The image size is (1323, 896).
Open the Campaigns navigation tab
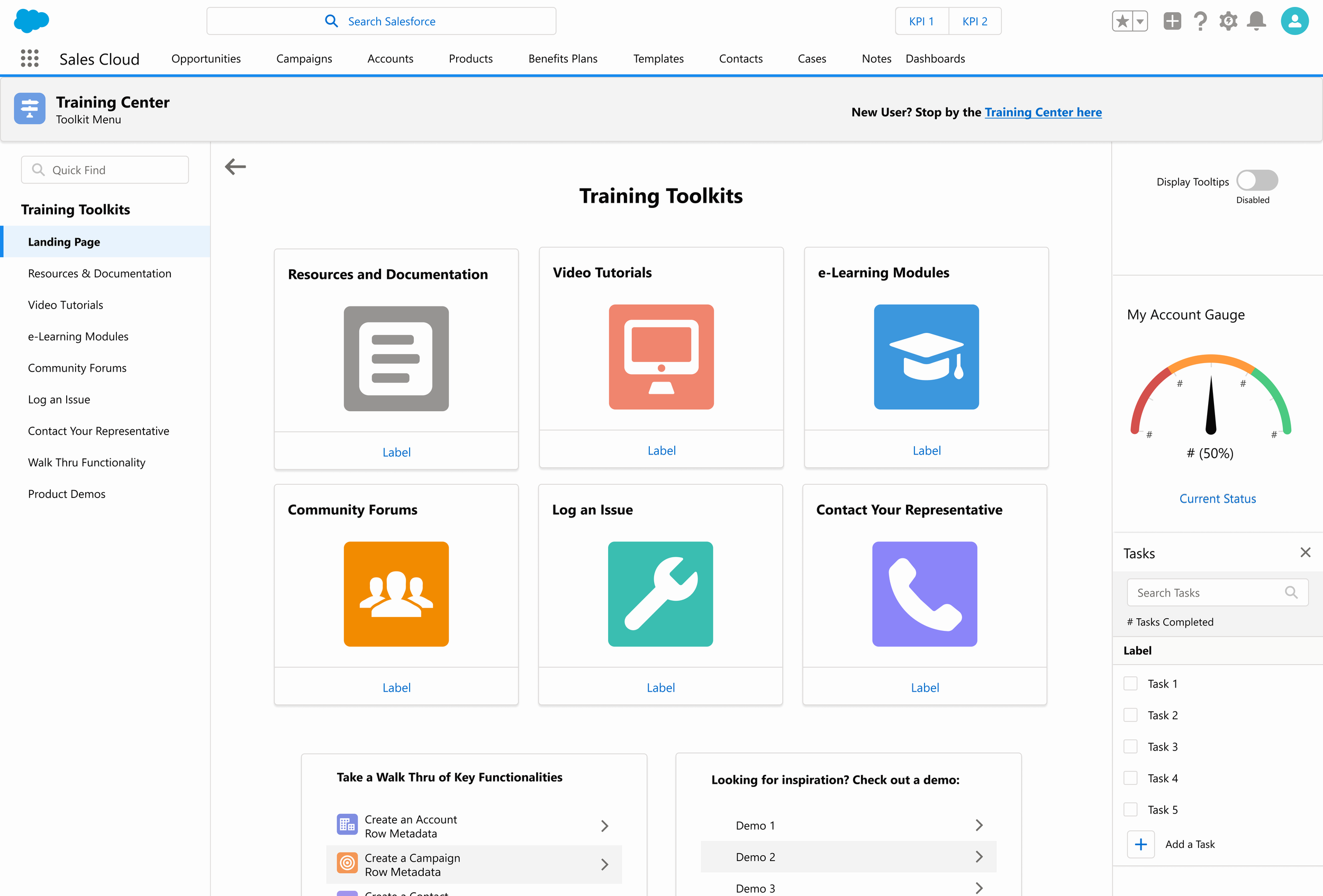pos(304,59)
